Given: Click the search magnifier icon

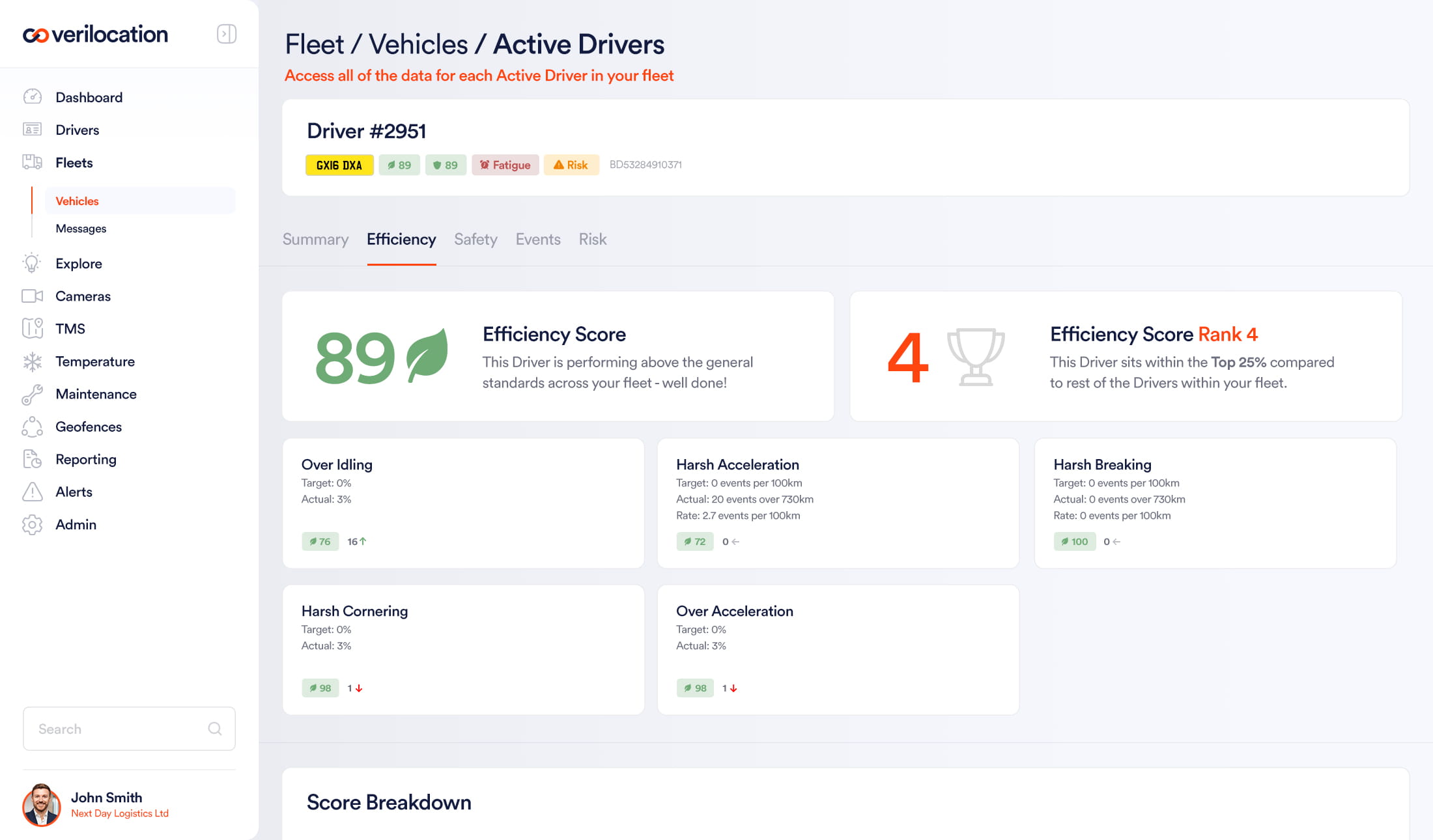Looking at the screenshot, I should point(215,729).
